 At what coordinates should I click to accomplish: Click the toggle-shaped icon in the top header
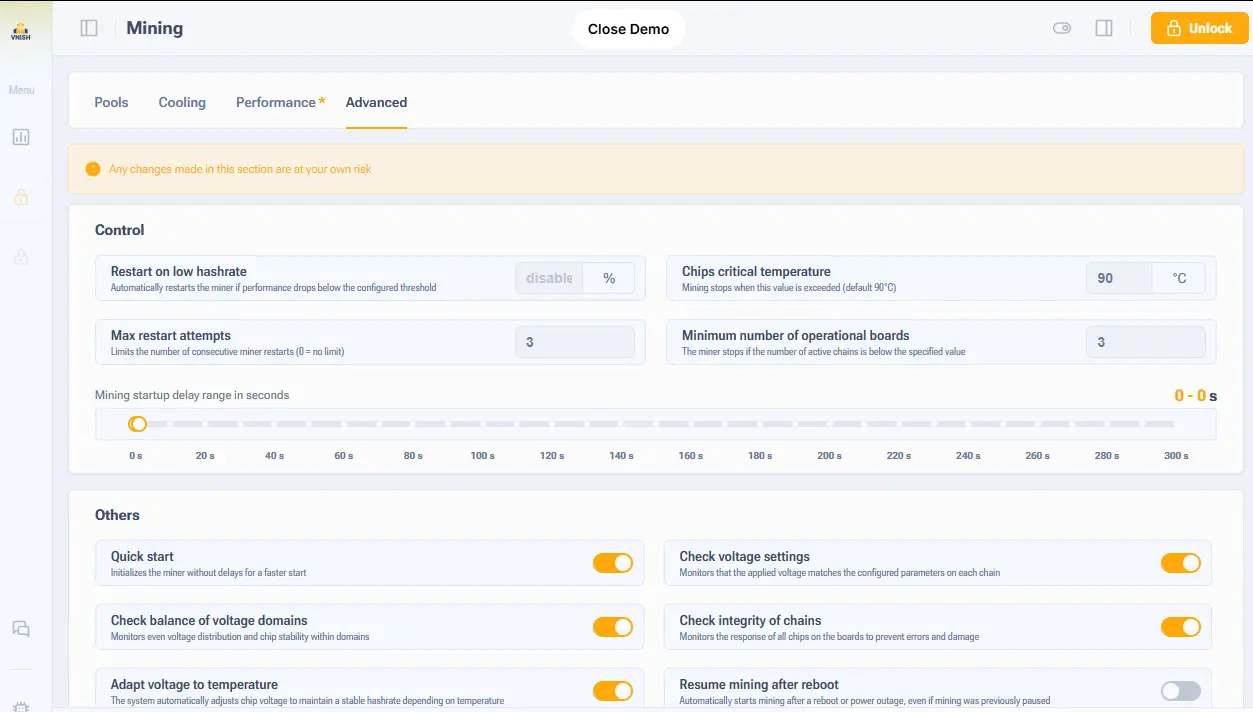(x=1062, y=28)
